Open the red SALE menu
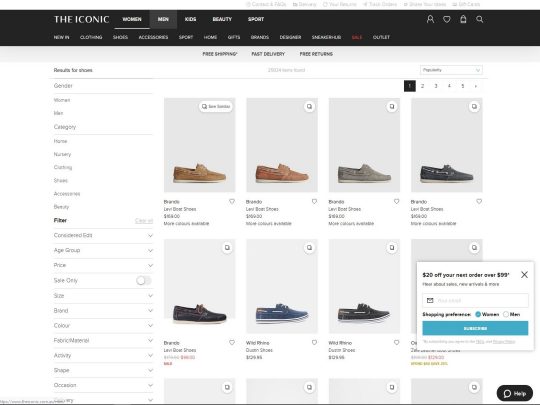Screen dimensions: 540x405 [x=357, y=37]
